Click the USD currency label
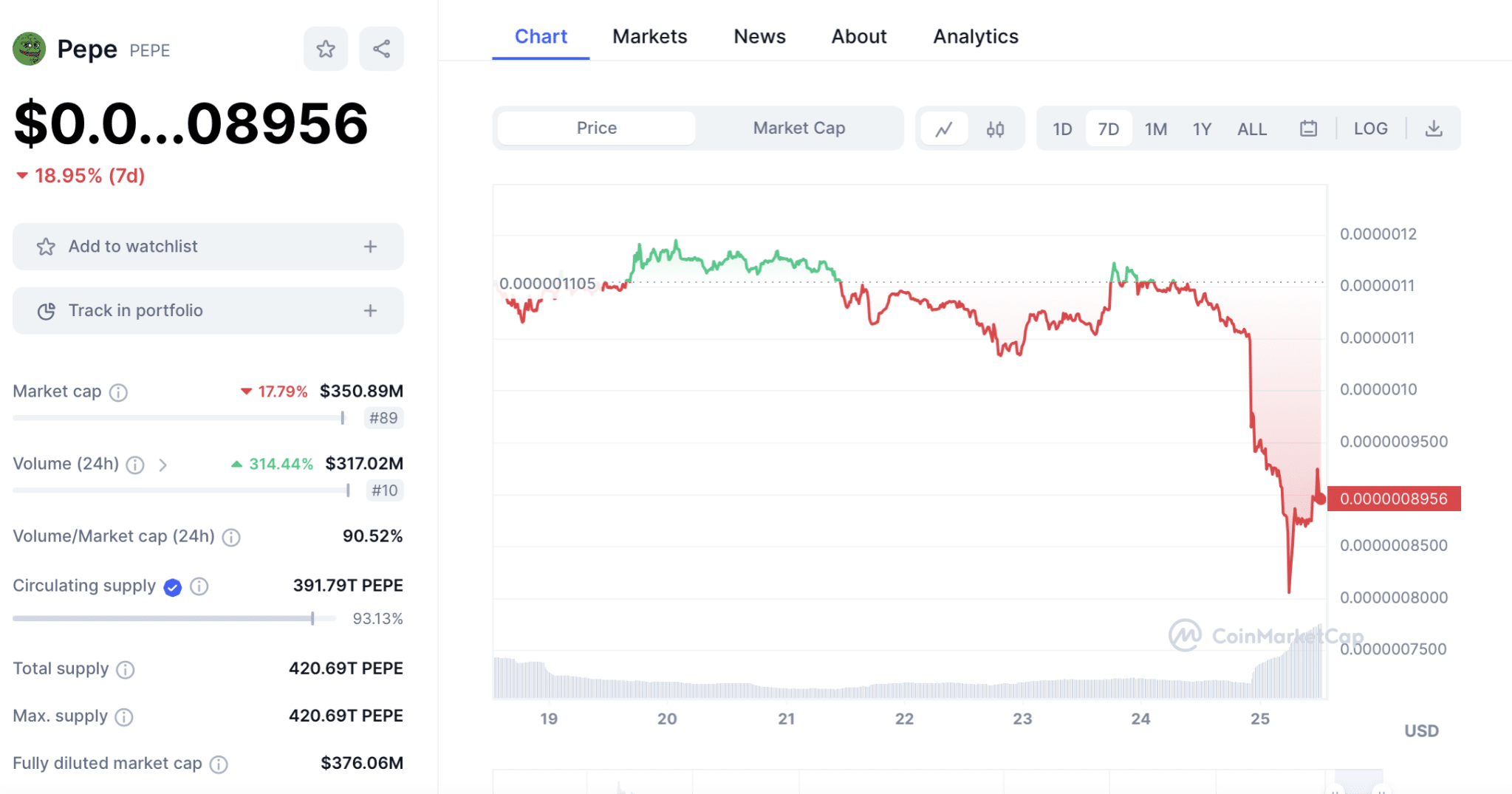This screenshot has height=794, width=1512. (1421, 730)
